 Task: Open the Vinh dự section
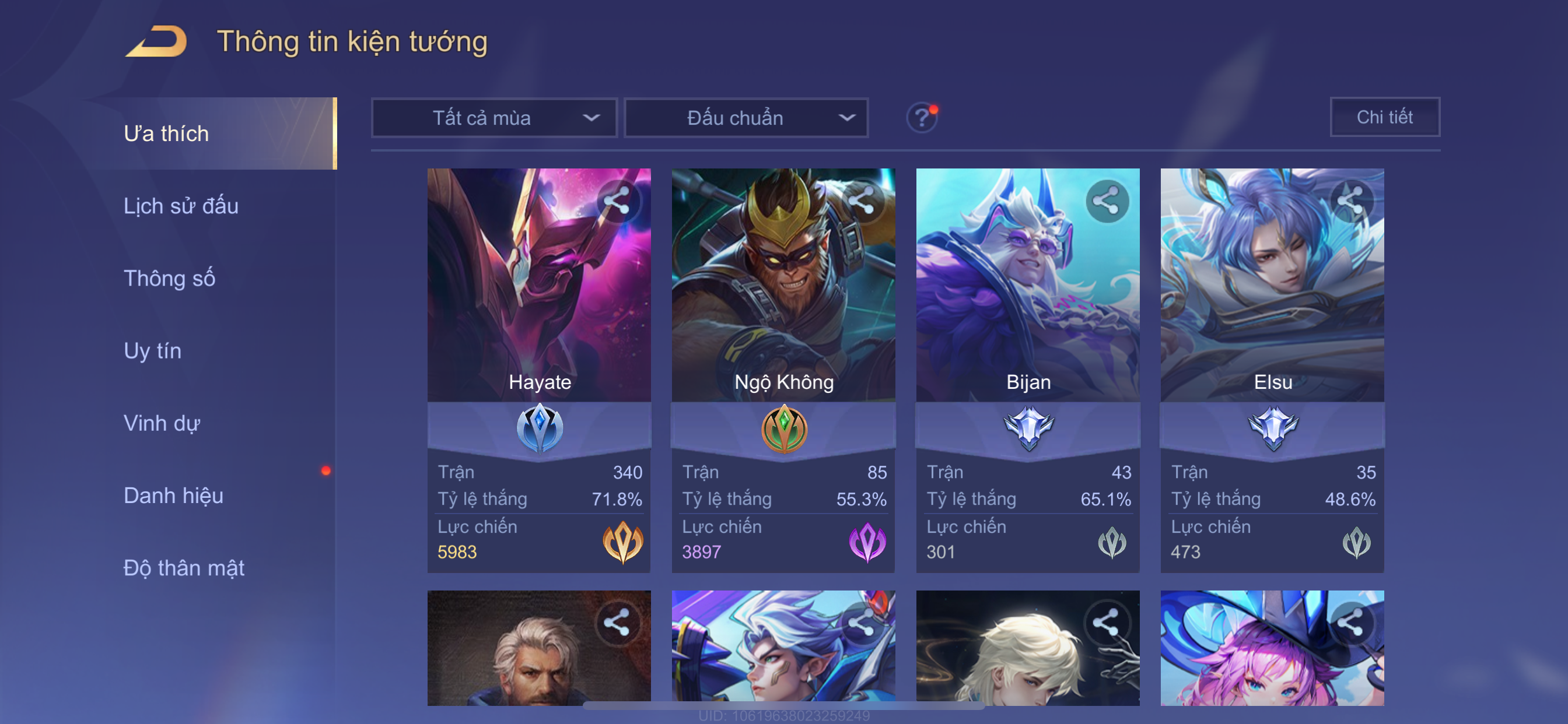tap(162, 423)
